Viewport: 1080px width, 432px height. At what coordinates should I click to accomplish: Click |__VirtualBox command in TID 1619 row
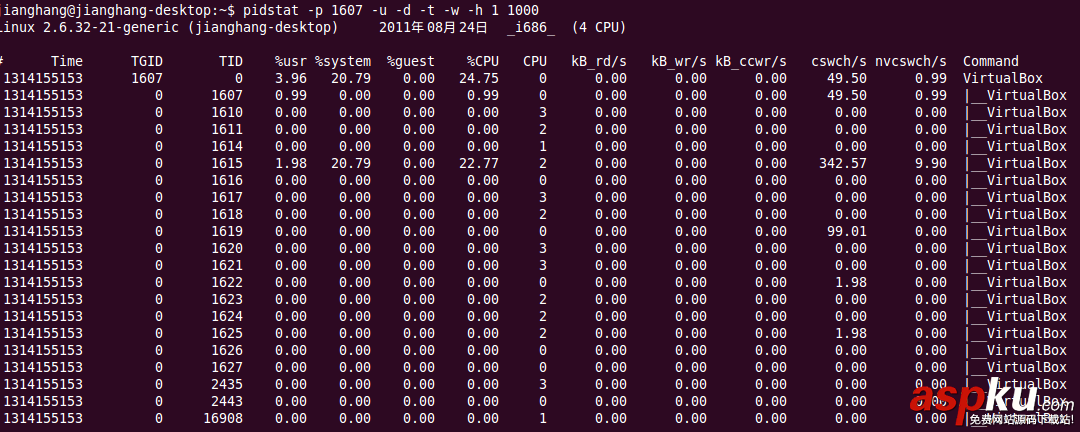[x=1017, y=231]
